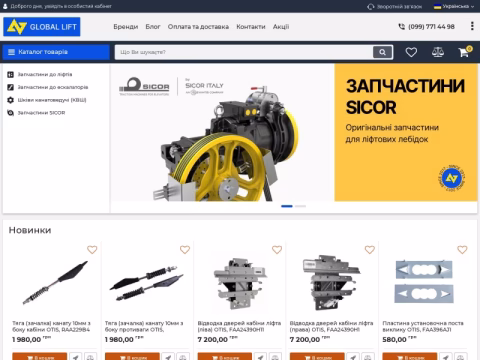
Task: Switch to the second banner slide indicator
Action: (x=300, y=206)
